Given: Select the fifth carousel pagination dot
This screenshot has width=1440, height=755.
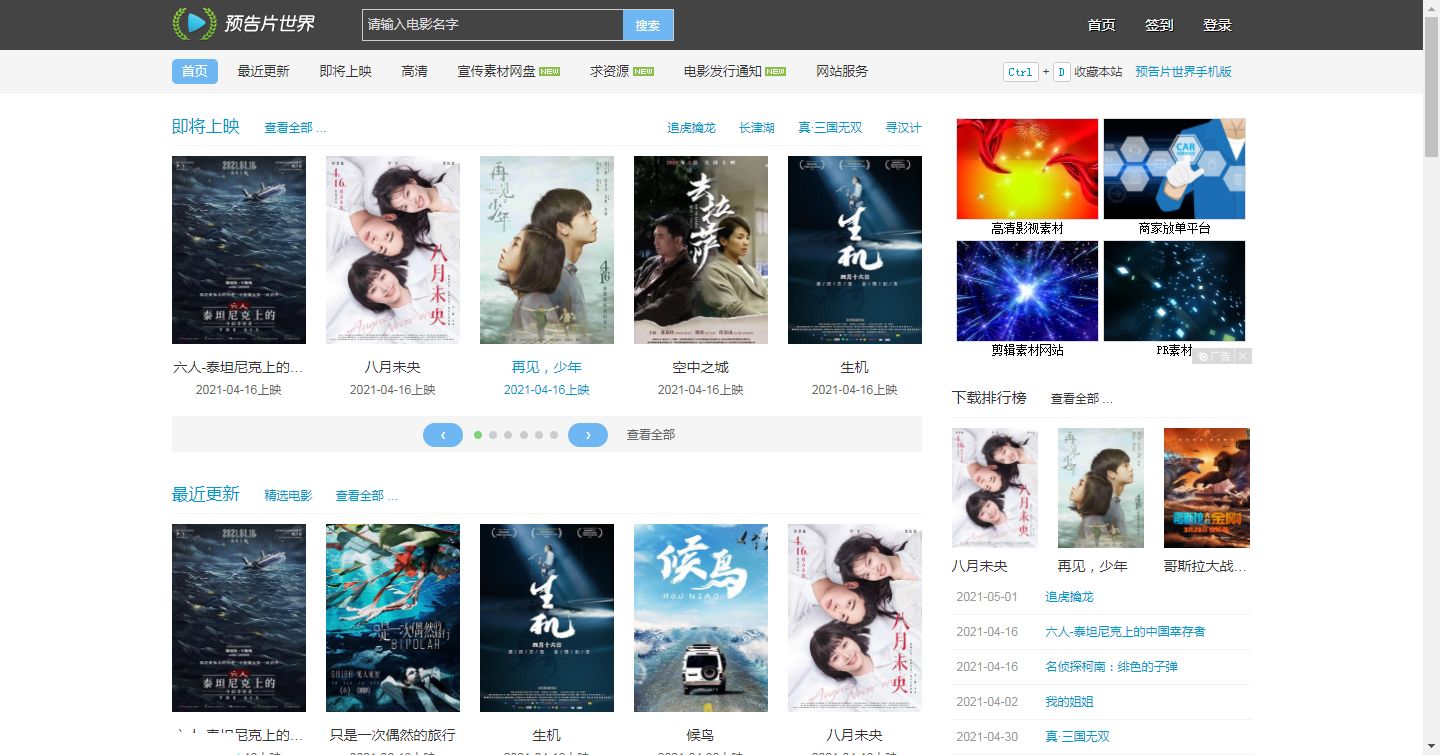Looking at the screenshot, I should tap(539, 435).
